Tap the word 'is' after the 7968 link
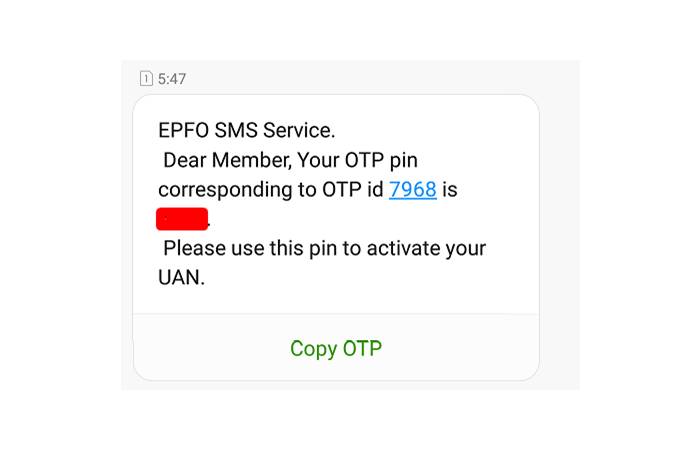700x450 pixels. click(x=450, y=189)
